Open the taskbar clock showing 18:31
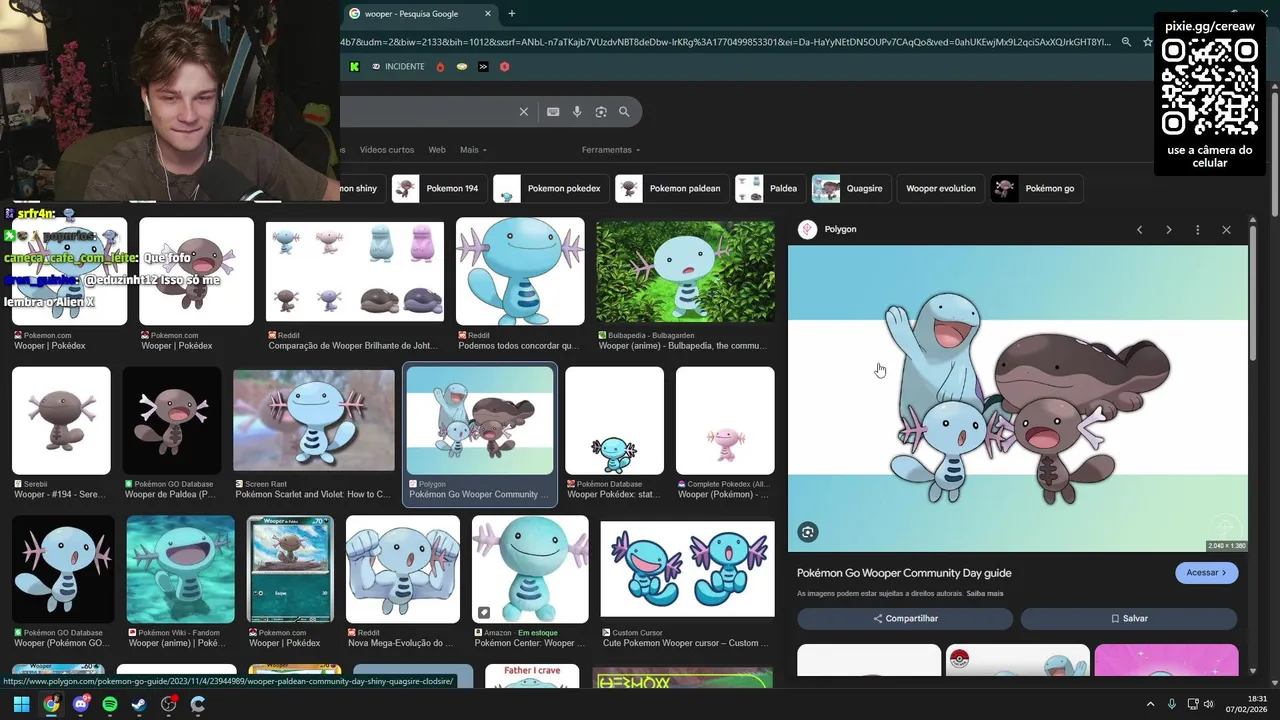 click(x=1249, y=704)
